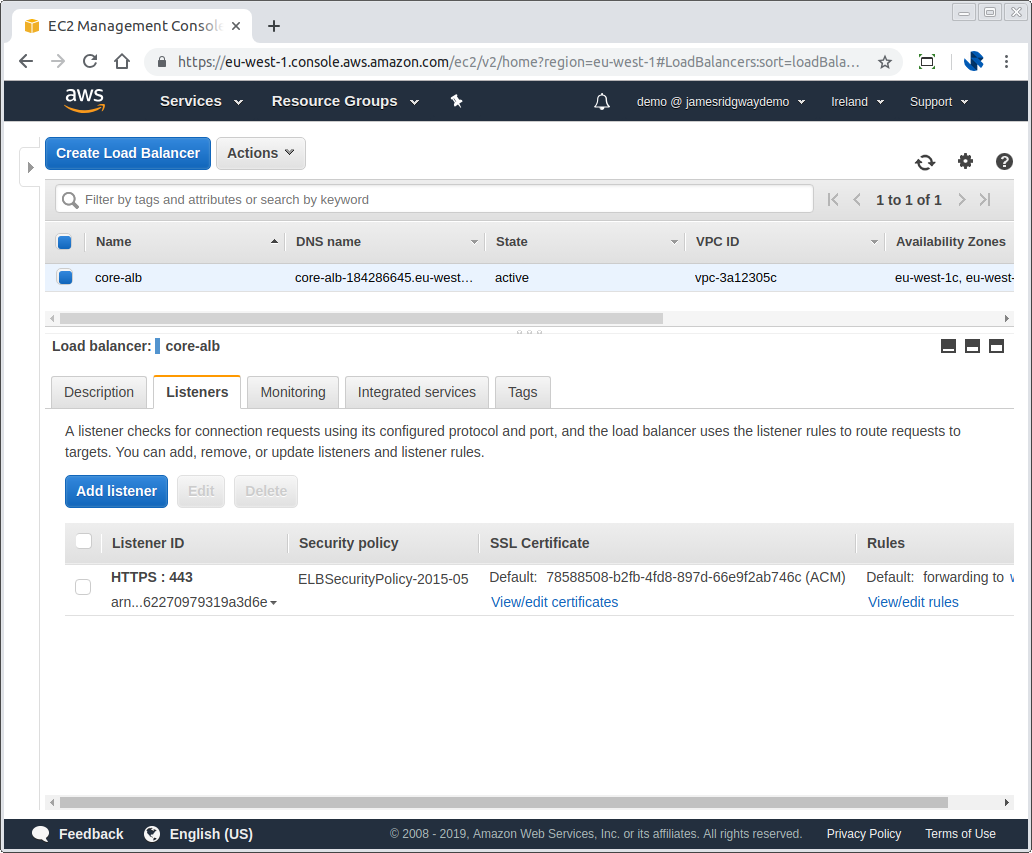Click the browser address bar URL

click(519, 62)
